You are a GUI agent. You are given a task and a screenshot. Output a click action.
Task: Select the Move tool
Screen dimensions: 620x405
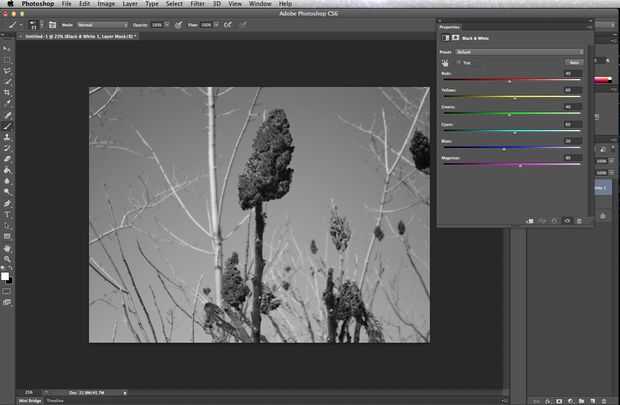(7, 48)
